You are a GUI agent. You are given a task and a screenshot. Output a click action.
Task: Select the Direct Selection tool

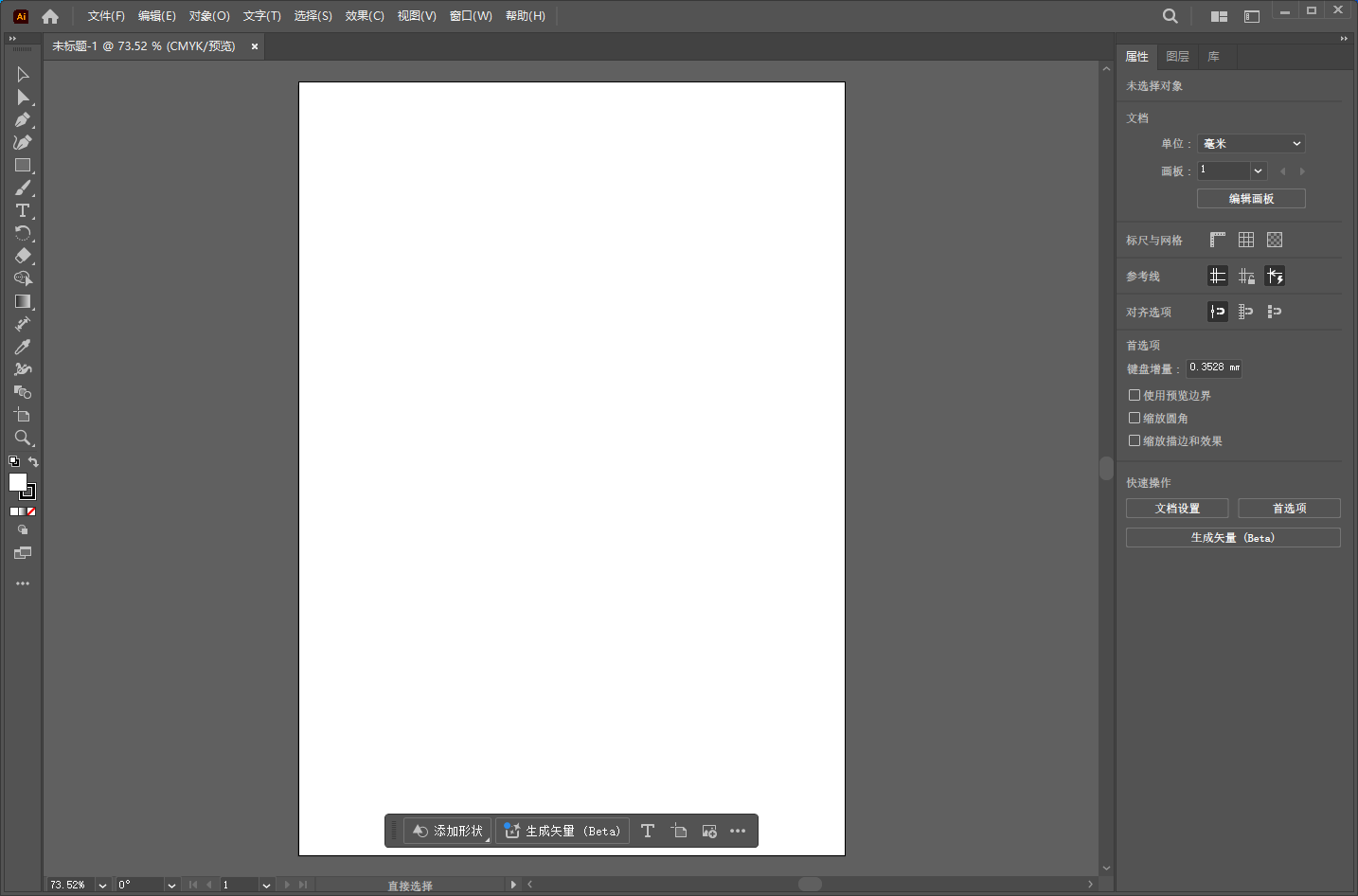tap(23, 97)
